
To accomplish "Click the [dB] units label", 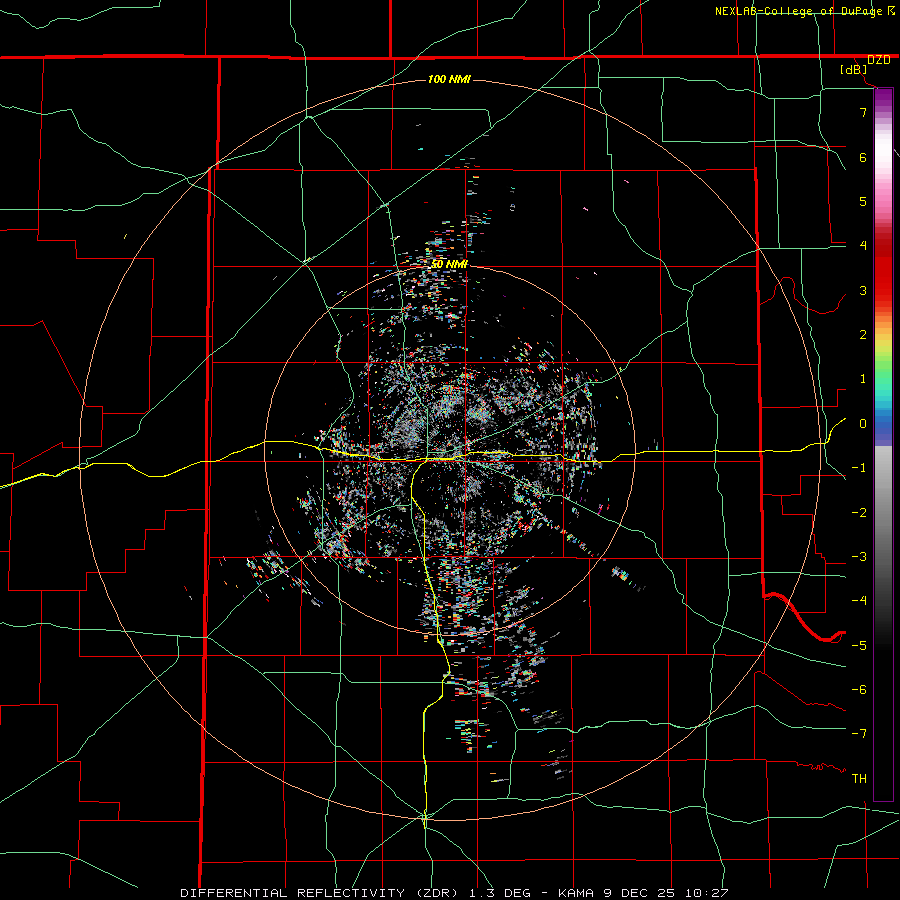I will point(854,70).
